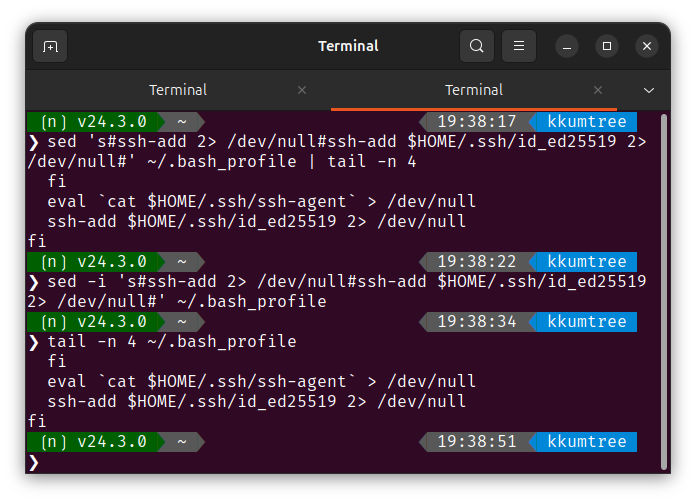The width and height of the screenshot is (696, 502).
Task: Switch to the first Terminal tab
Action: coord(178,90)
